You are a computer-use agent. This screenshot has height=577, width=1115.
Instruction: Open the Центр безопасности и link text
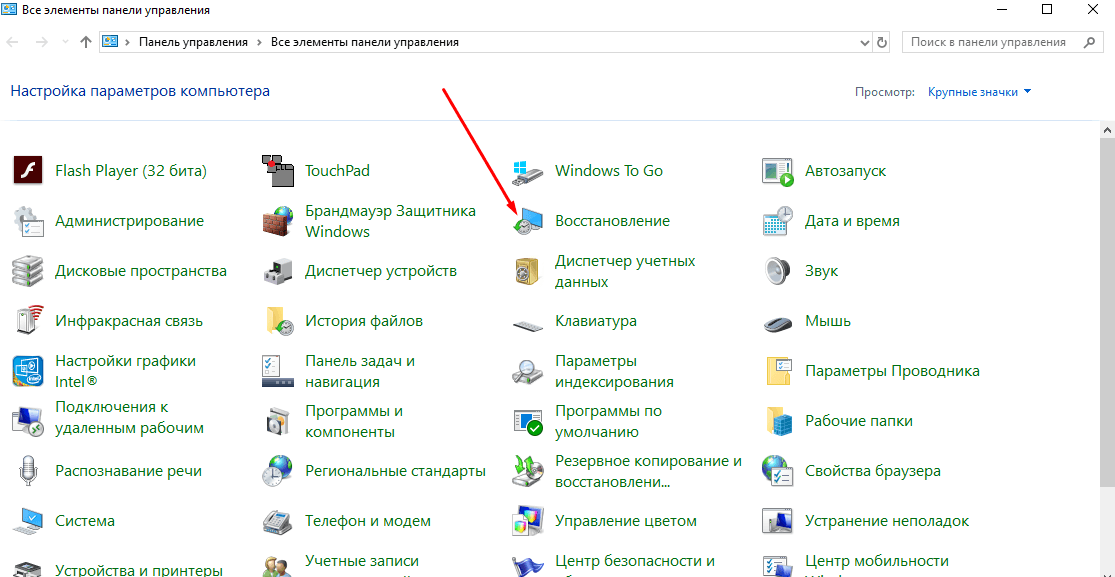pyautogui.click(x=634, y=561)
